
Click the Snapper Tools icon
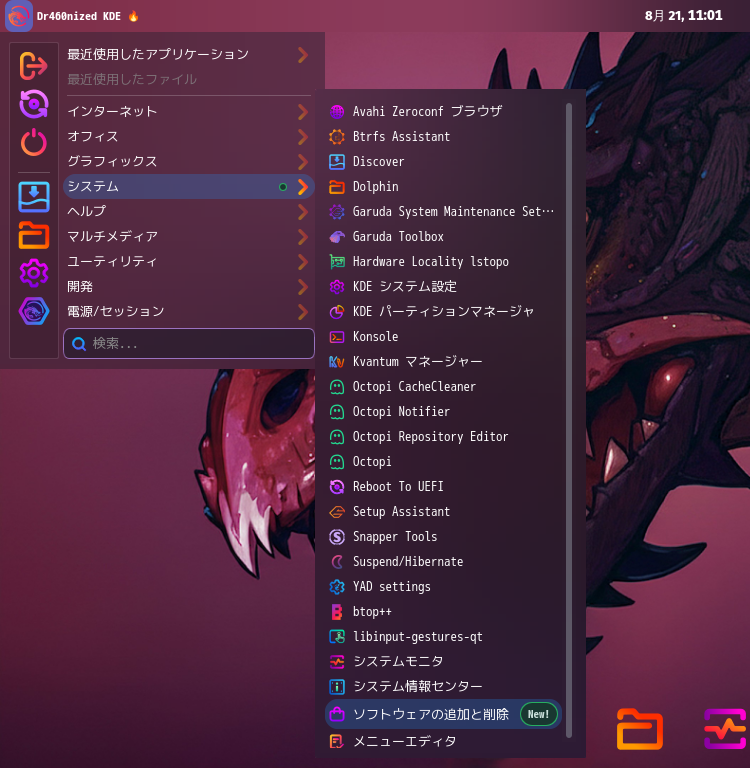click(x=337, y=537)
